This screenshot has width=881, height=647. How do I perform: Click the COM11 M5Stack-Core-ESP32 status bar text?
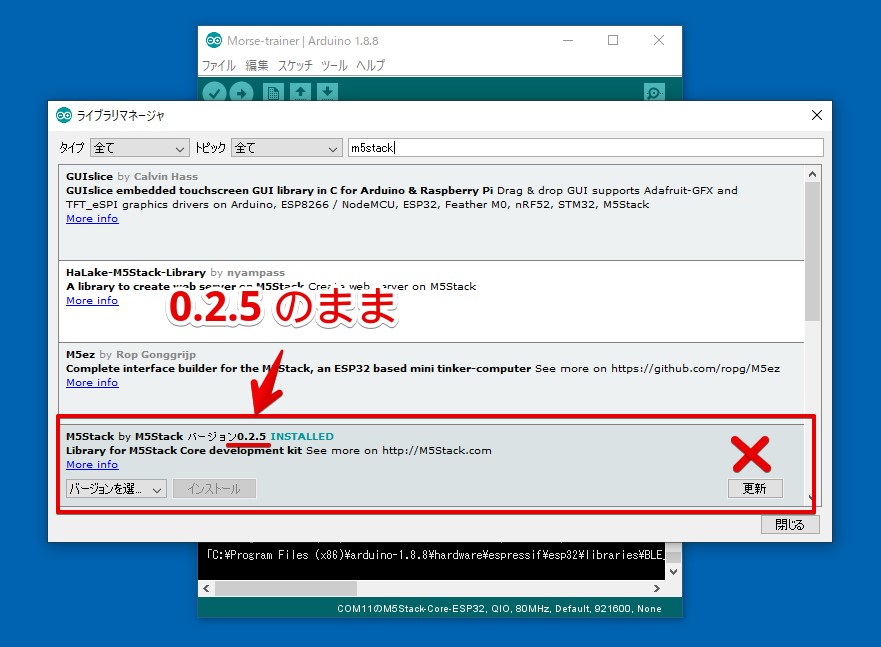point(499,609)
